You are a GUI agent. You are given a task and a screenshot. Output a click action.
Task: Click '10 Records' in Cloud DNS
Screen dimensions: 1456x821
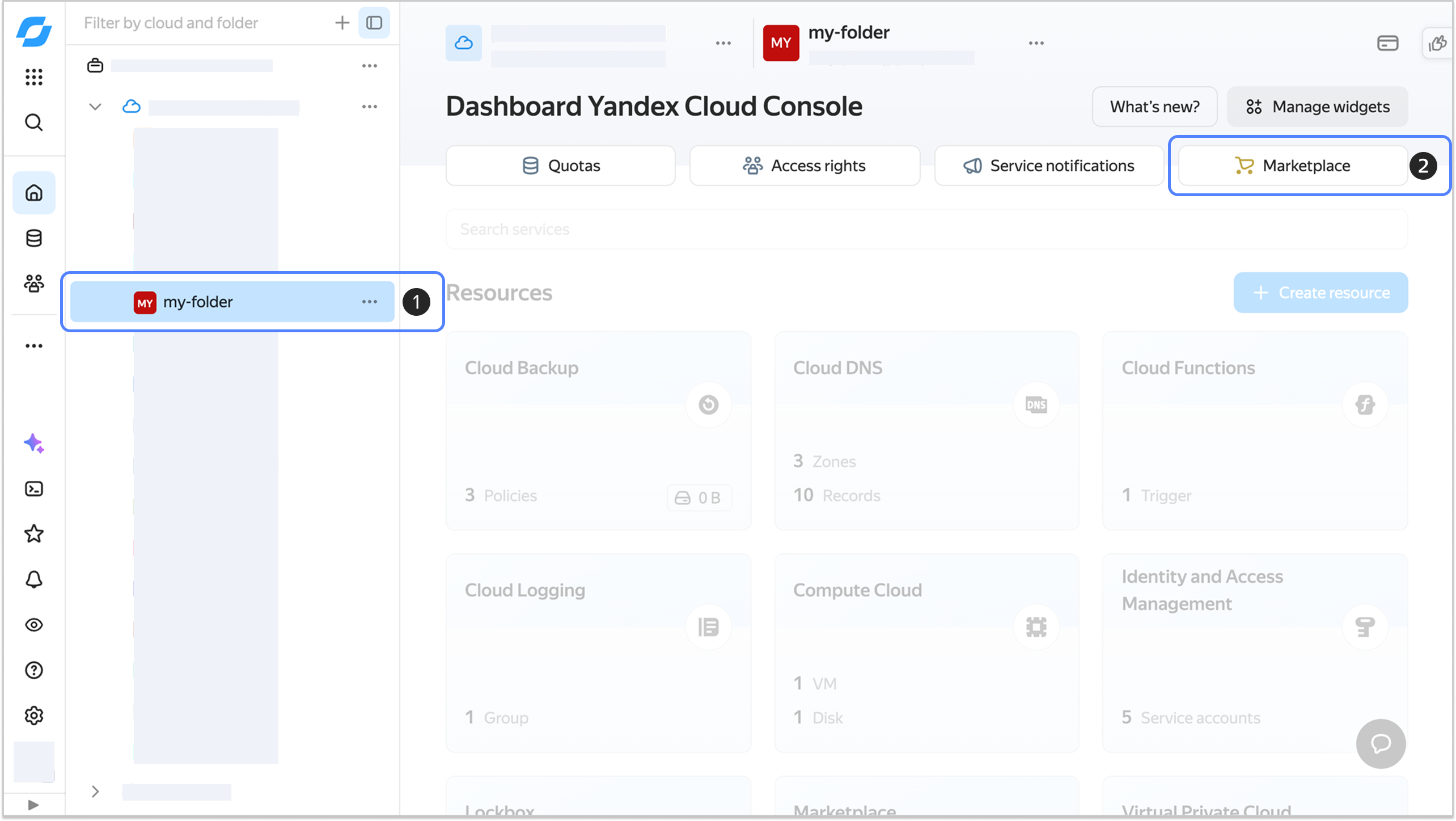(x=837, y=496)
